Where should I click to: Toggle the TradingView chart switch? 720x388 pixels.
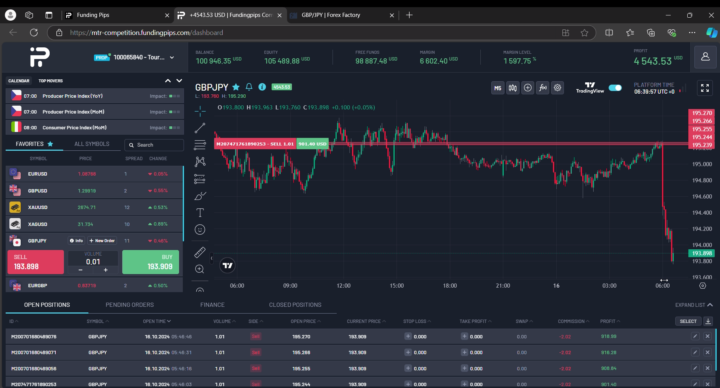(x=615, y=88)
